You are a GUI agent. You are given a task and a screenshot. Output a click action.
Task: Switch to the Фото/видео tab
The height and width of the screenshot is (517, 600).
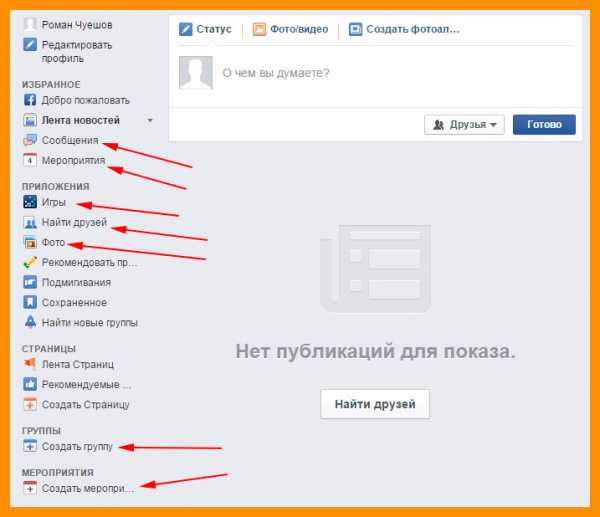(x=290, y=29)
